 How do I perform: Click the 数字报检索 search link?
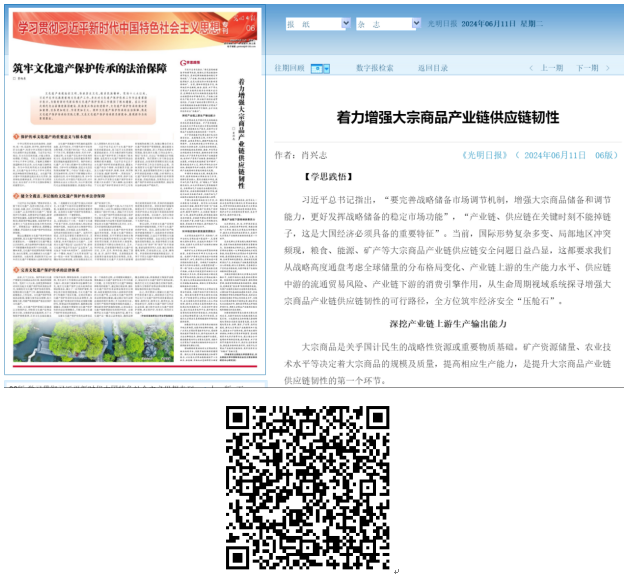[x=375, y=69]
